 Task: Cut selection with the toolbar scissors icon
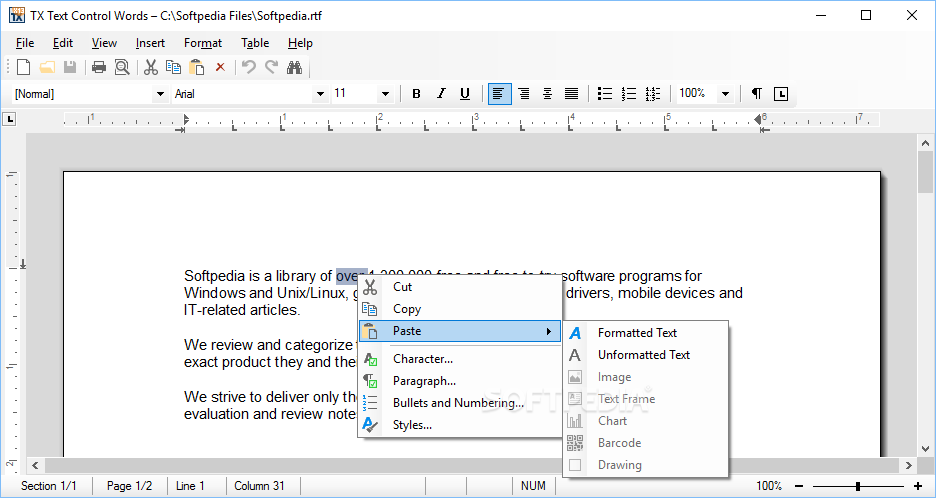(151, 67)
